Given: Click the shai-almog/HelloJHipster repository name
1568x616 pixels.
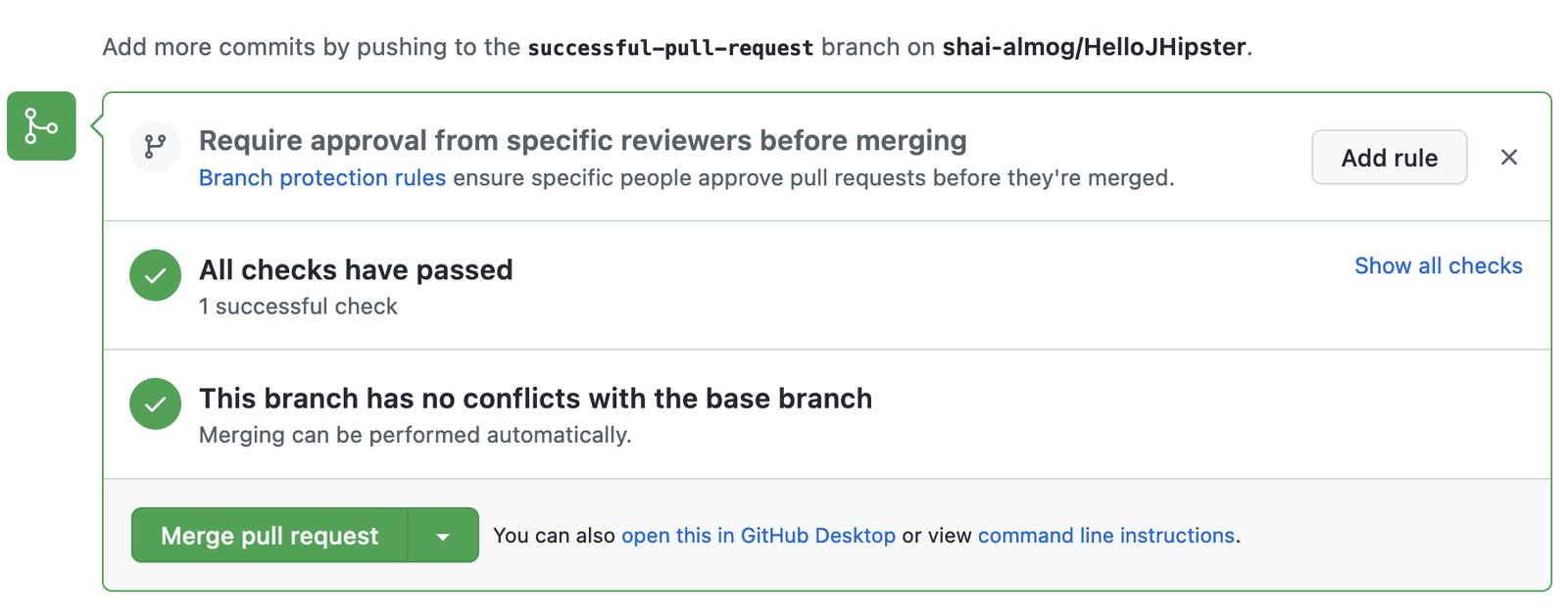Looking at the screenshot, I should coord(1094,47).
